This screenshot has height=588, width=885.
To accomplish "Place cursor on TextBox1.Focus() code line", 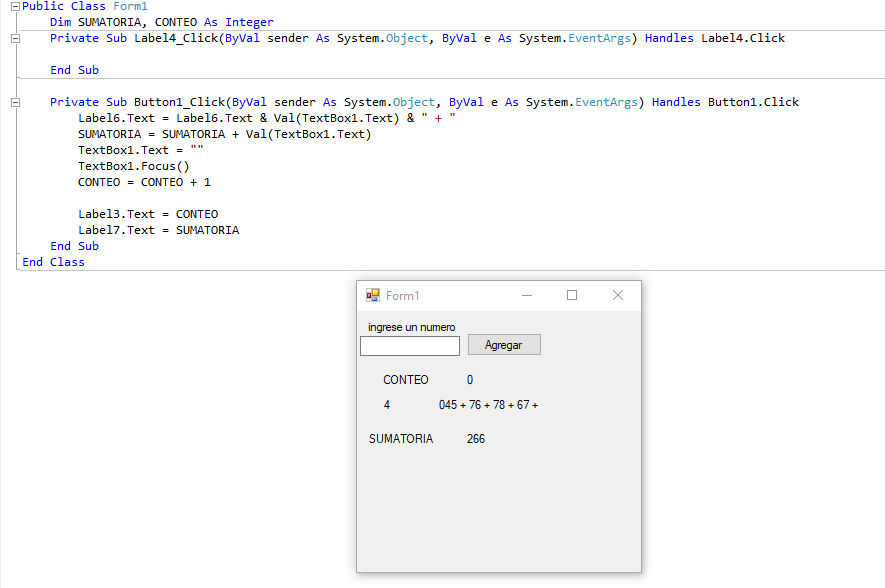I will tap(134, 166).
